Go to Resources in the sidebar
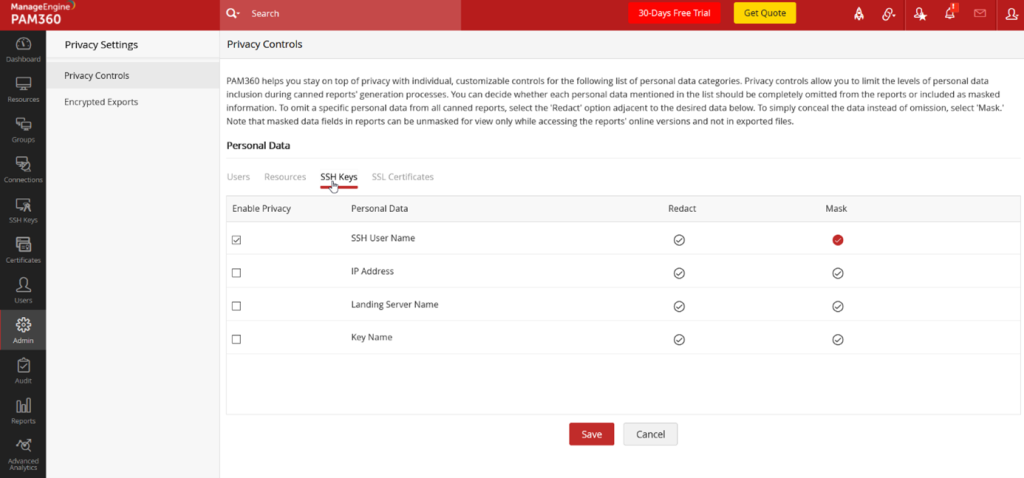This screenshot has height=478, width=1024. point(23,87)
